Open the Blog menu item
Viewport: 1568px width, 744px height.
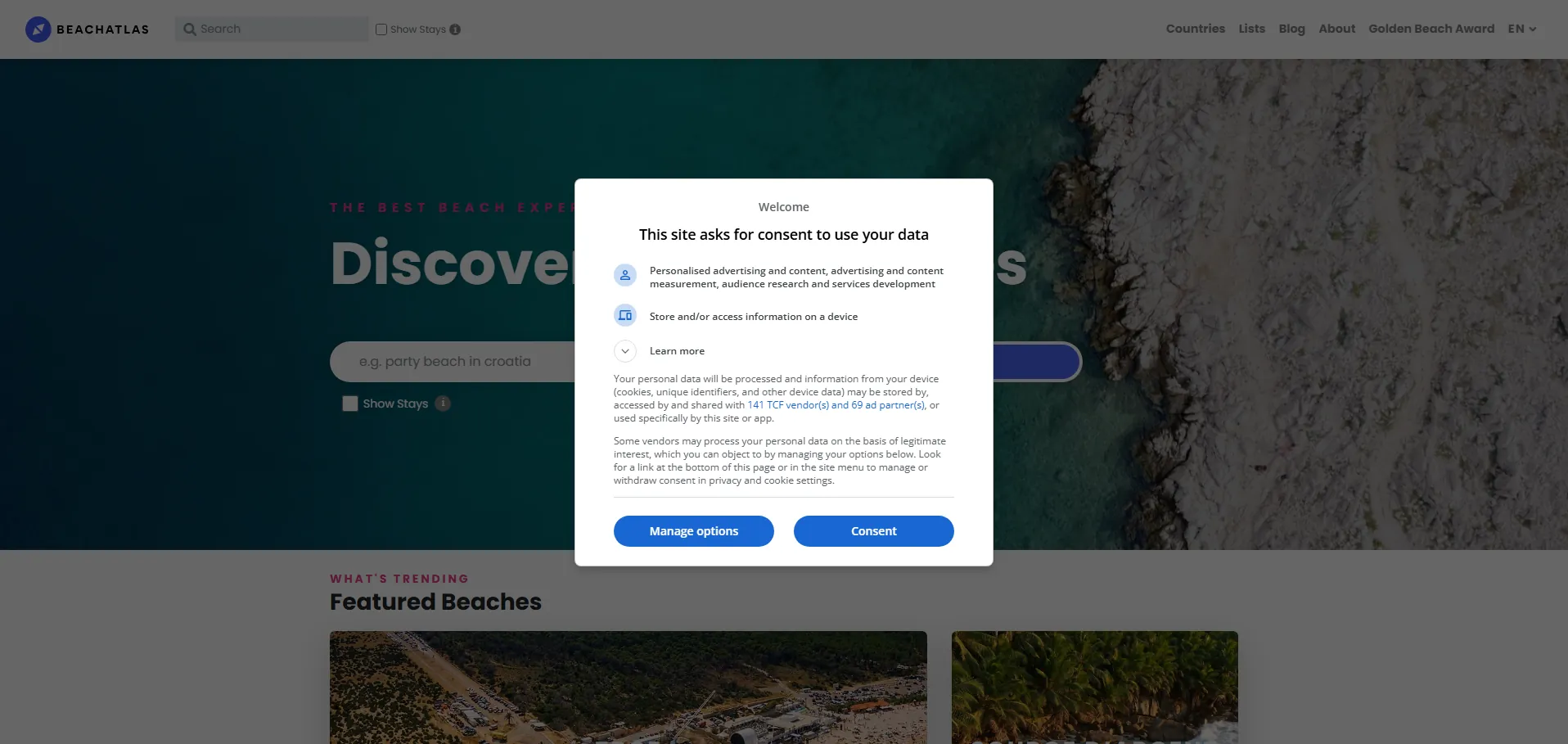pos(1291,29)
